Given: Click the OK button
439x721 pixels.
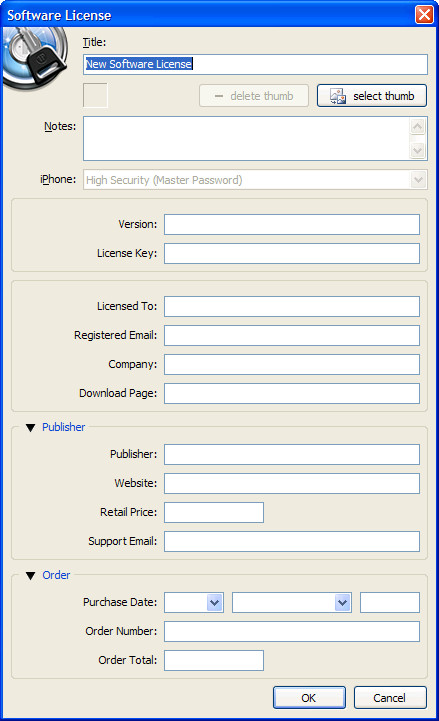Looking at the screenshot, I should pyautogui.click(x=309, y=698).
